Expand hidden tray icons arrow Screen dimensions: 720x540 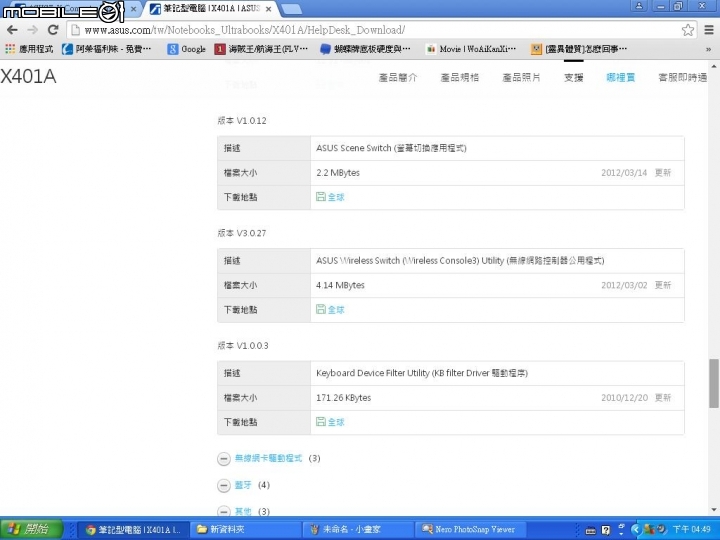pos(636,529)
